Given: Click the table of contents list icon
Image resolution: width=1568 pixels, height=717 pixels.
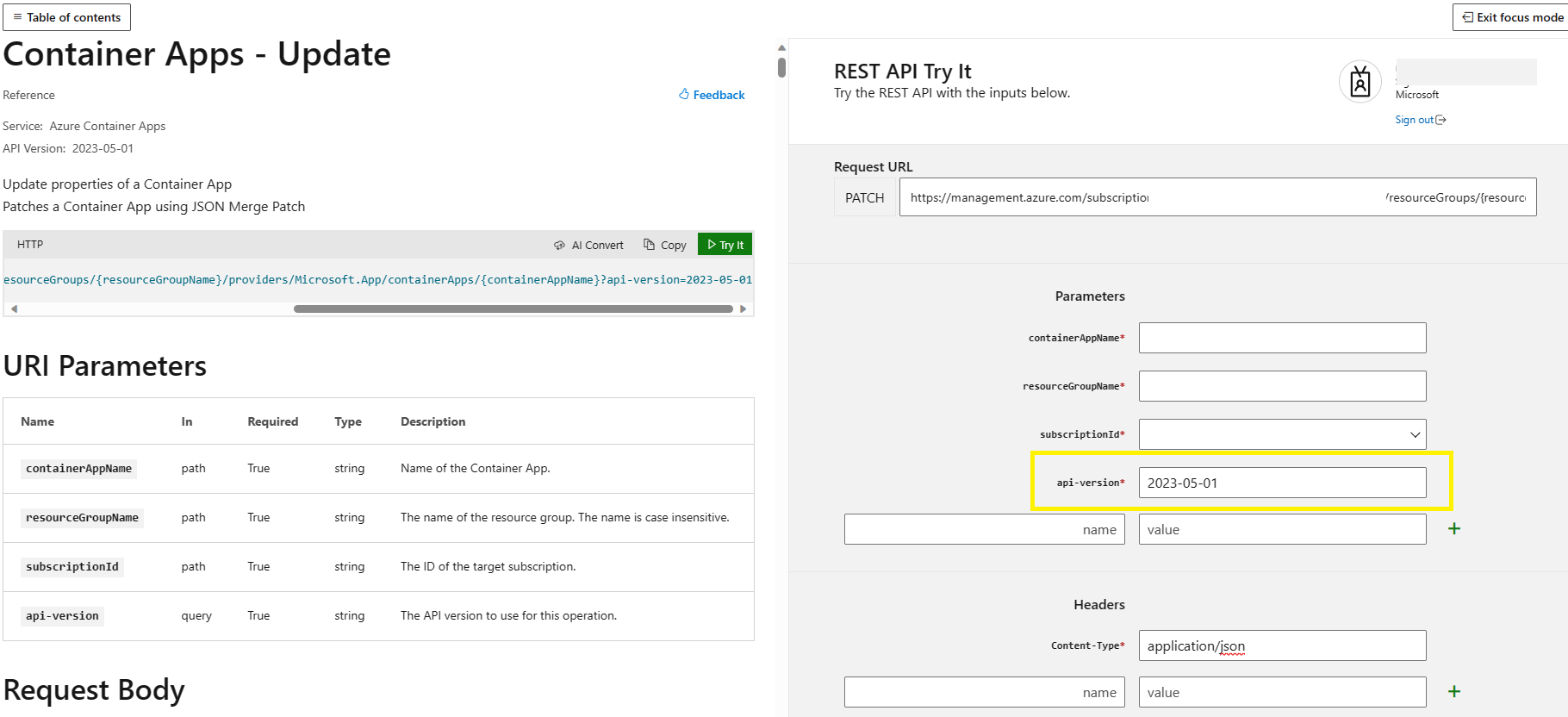Looking at the screenshot, I should [x=17, y=17].
